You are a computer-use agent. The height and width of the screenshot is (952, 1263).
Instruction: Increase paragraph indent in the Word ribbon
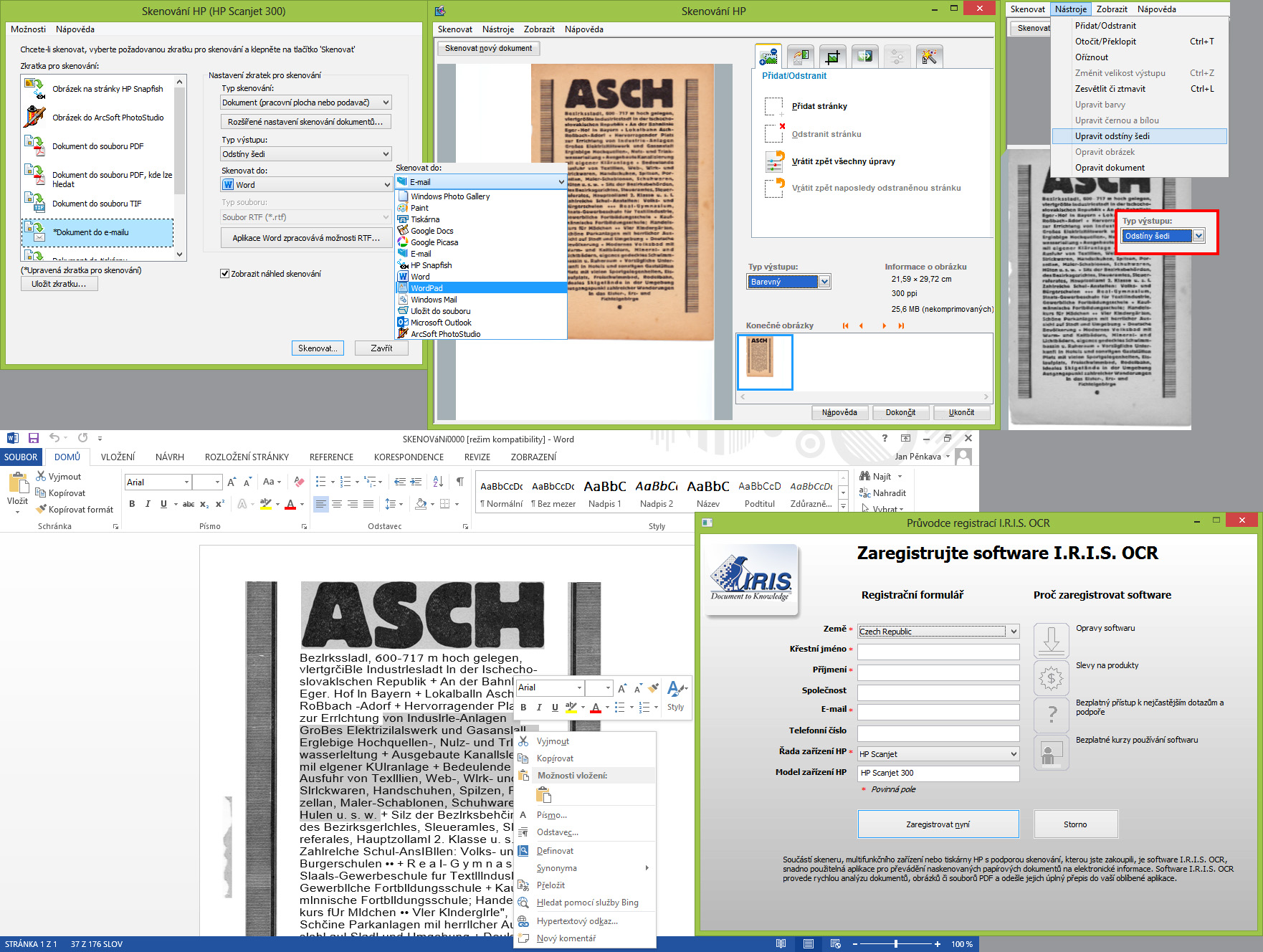click(417, 482)
